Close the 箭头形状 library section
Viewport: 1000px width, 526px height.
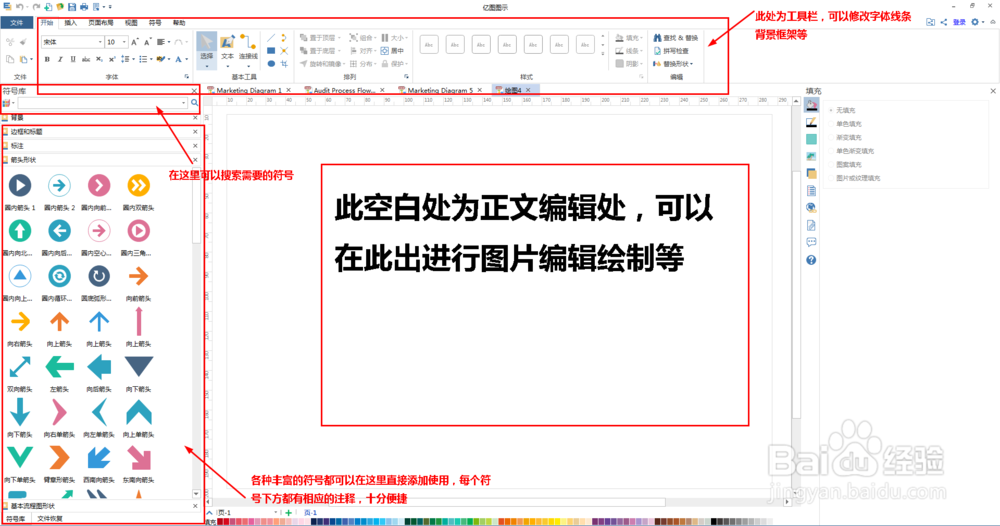195,159
